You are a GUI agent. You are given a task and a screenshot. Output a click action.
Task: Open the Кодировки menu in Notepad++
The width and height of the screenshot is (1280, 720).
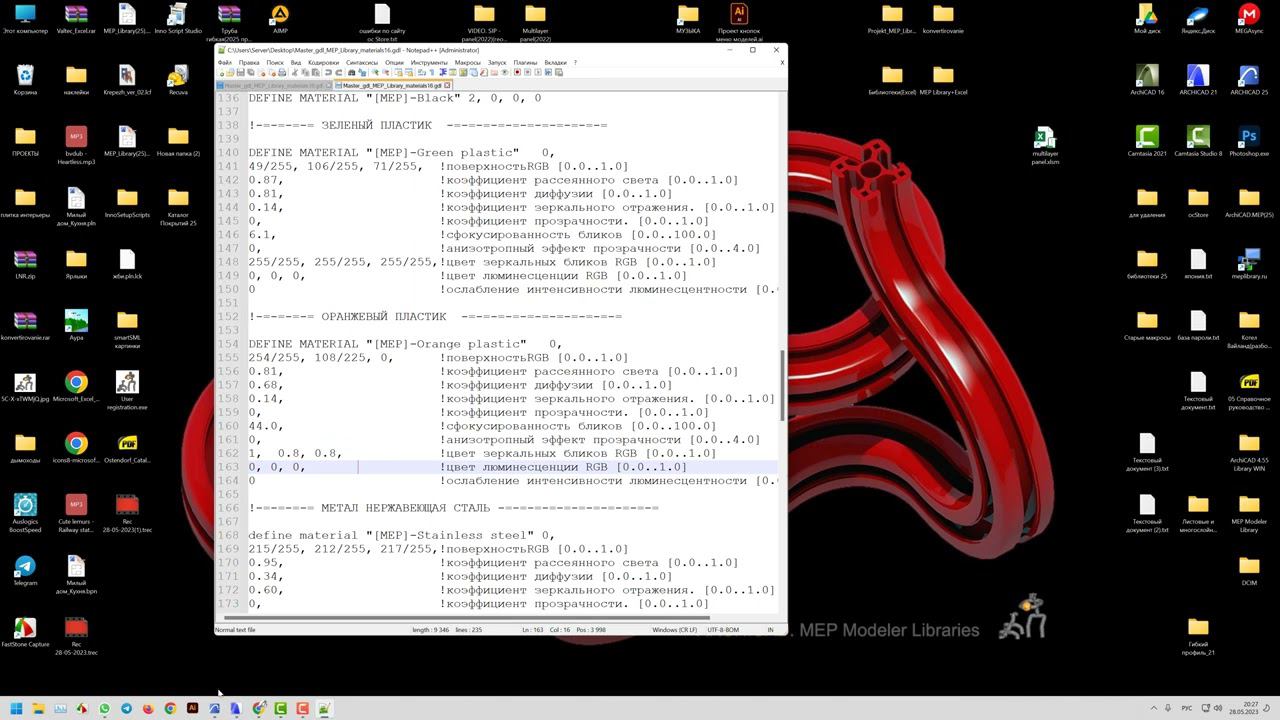[324, 62]
